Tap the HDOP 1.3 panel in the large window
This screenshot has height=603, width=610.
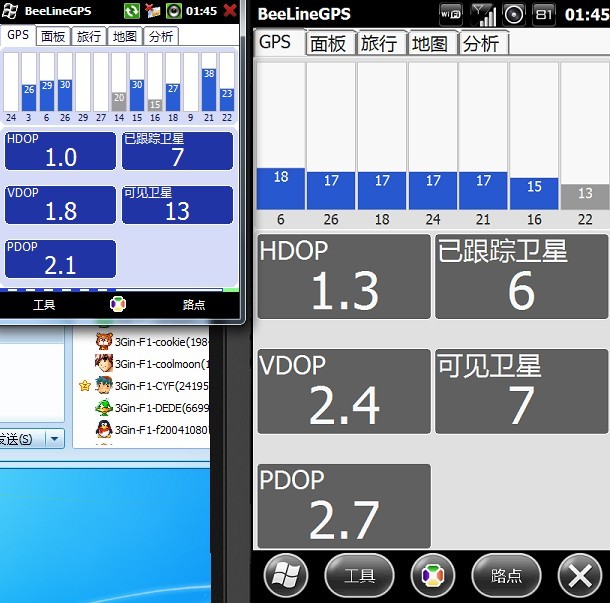pyautogui.click(x=344, y=277)
